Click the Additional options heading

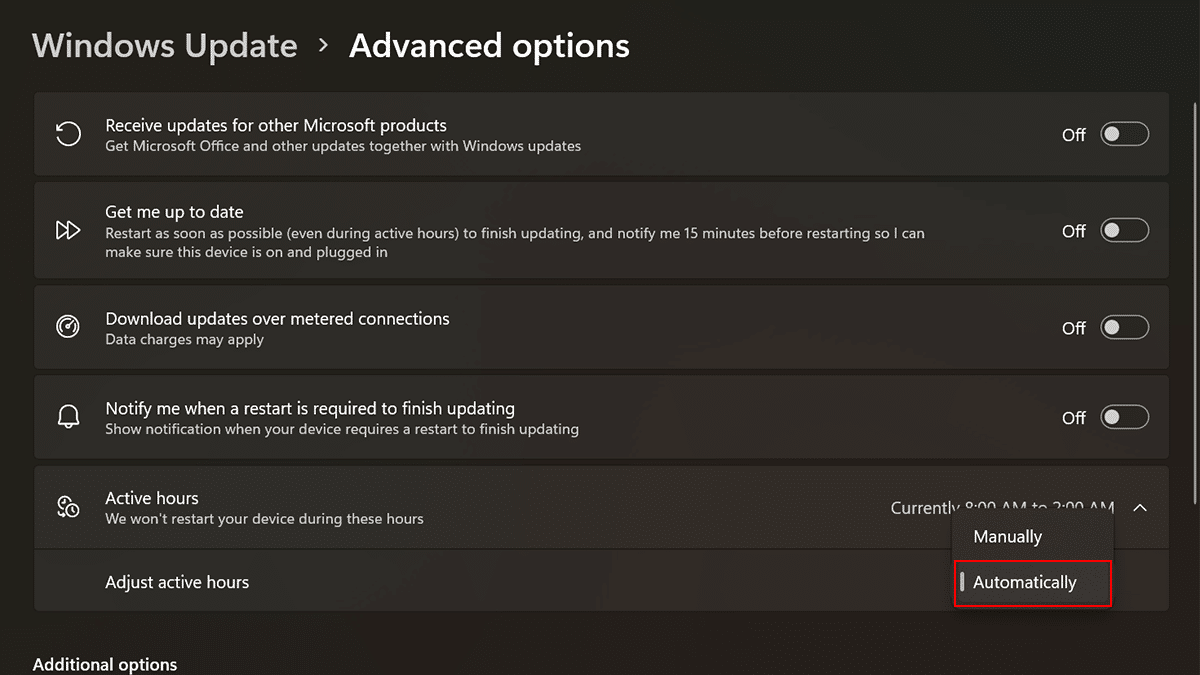[105, 664]
